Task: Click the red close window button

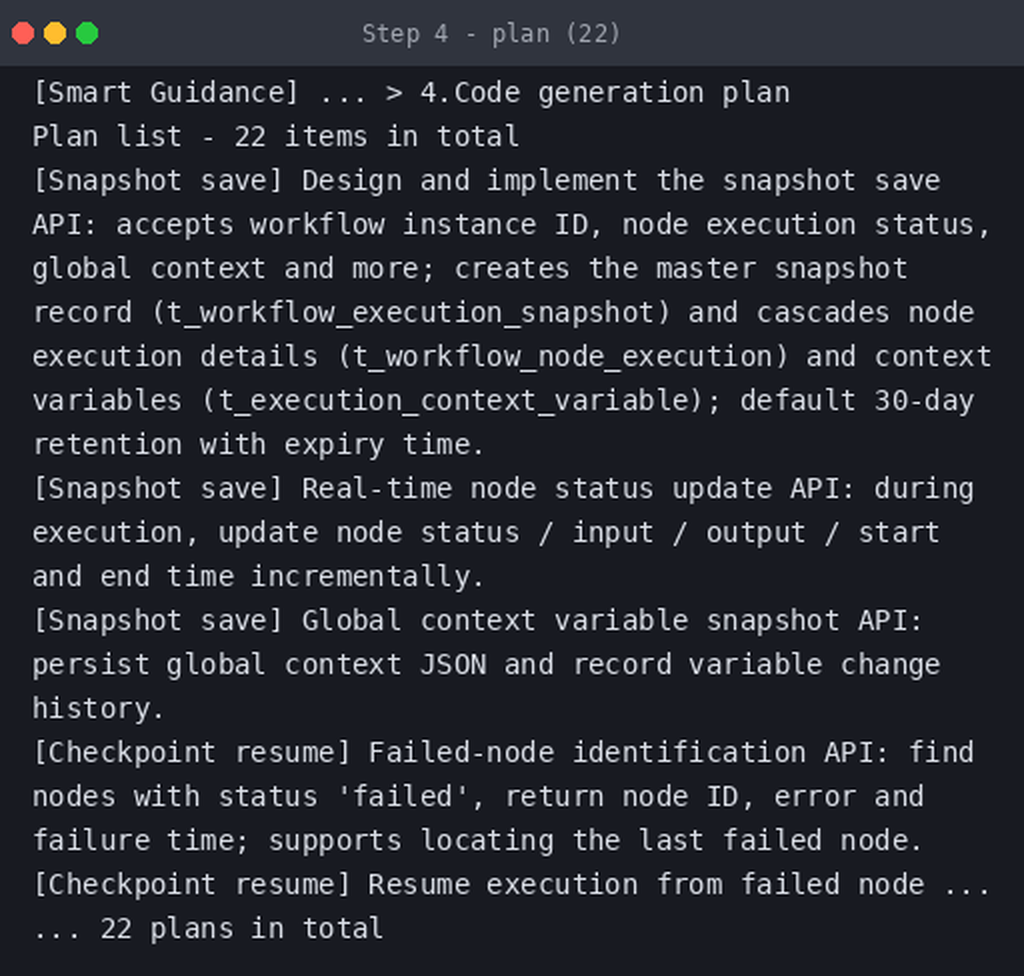Action: click(x=23, y=33)
